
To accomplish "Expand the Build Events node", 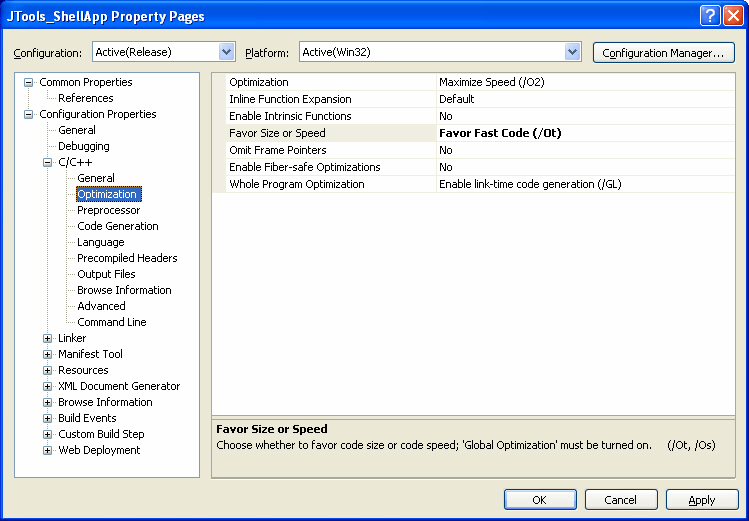I will tap(47, 418).
